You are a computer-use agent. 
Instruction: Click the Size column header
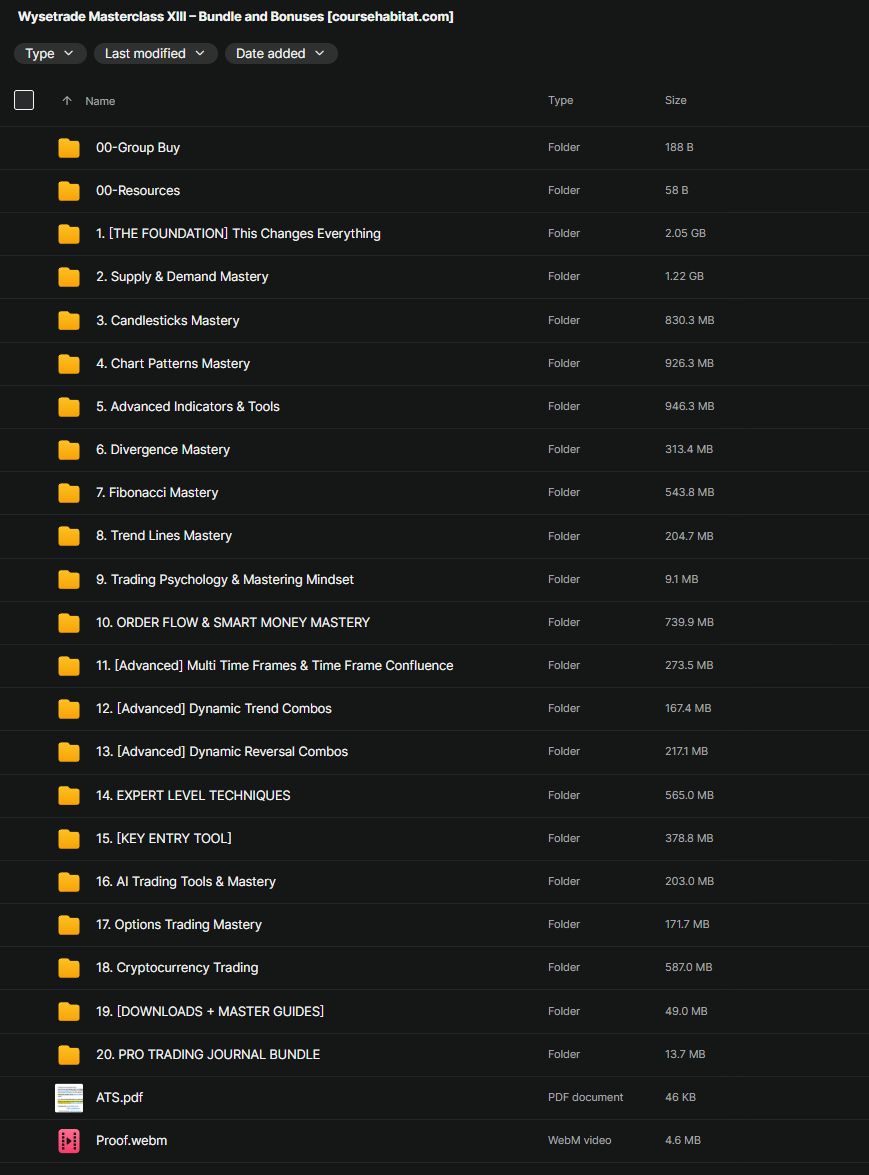676,100
